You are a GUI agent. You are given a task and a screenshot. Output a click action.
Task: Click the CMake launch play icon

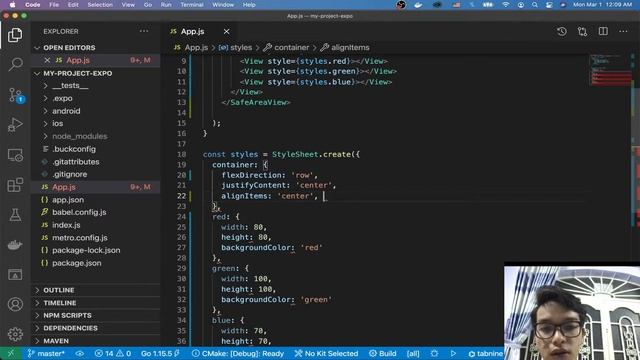pyautogui.click(x=453, y=353)
